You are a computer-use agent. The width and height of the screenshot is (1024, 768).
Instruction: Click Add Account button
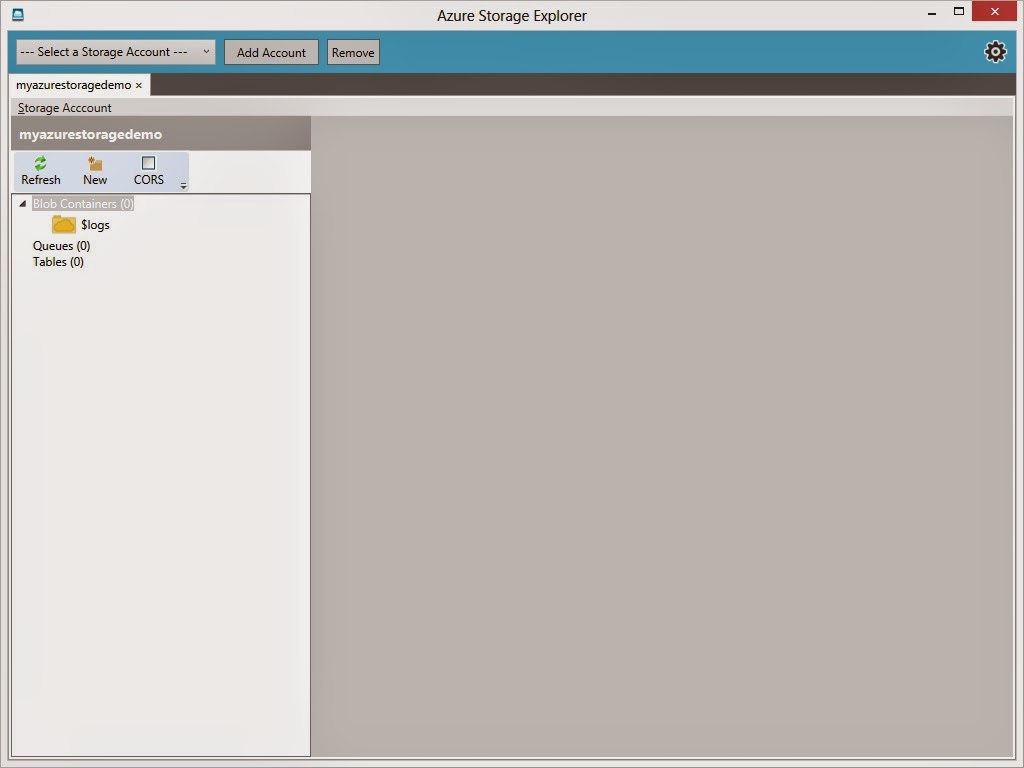click(x=271, y=52)
